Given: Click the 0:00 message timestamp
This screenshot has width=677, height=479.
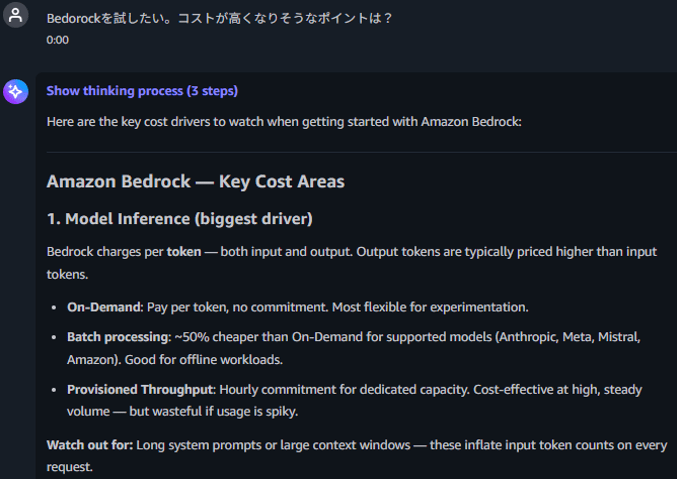Looking at the screenshot, I should pyautogui.click(x=57, y=40).
